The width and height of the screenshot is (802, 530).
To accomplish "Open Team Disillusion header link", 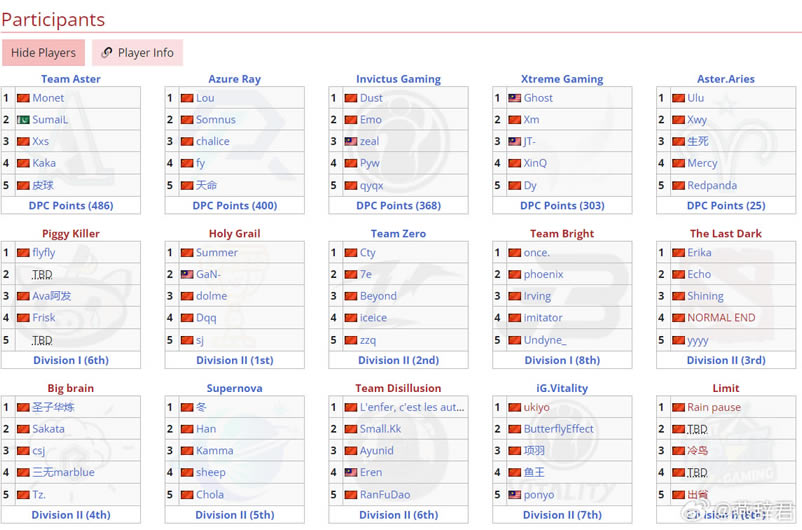I will pos(398,389).
